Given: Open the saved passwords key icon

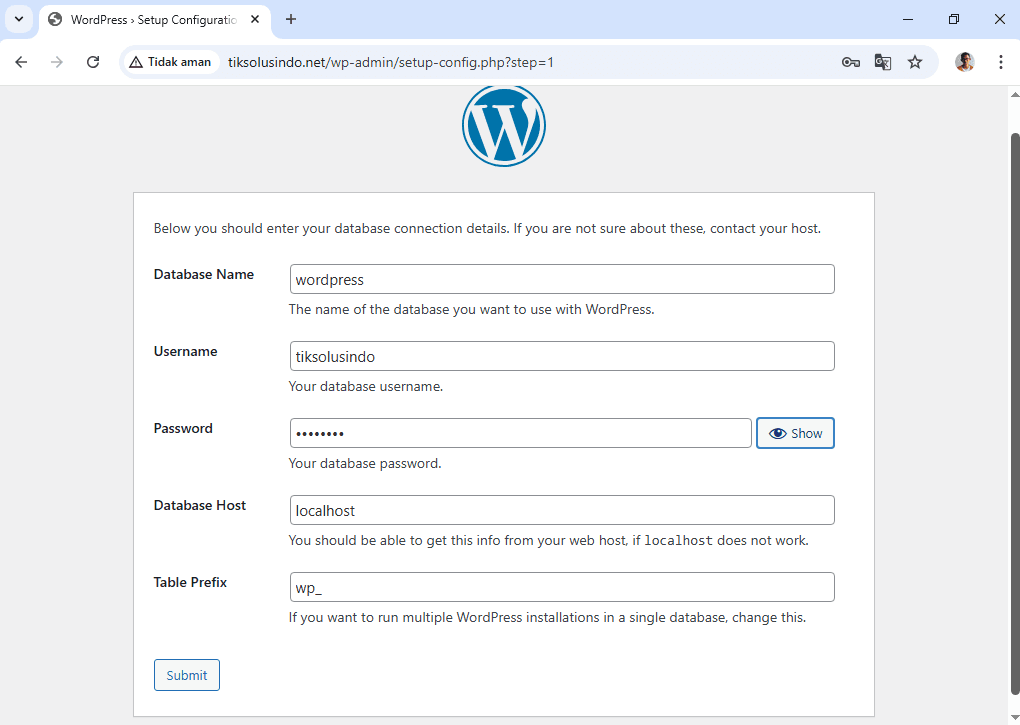Looking at the screenshot, I should coord(850,62).
